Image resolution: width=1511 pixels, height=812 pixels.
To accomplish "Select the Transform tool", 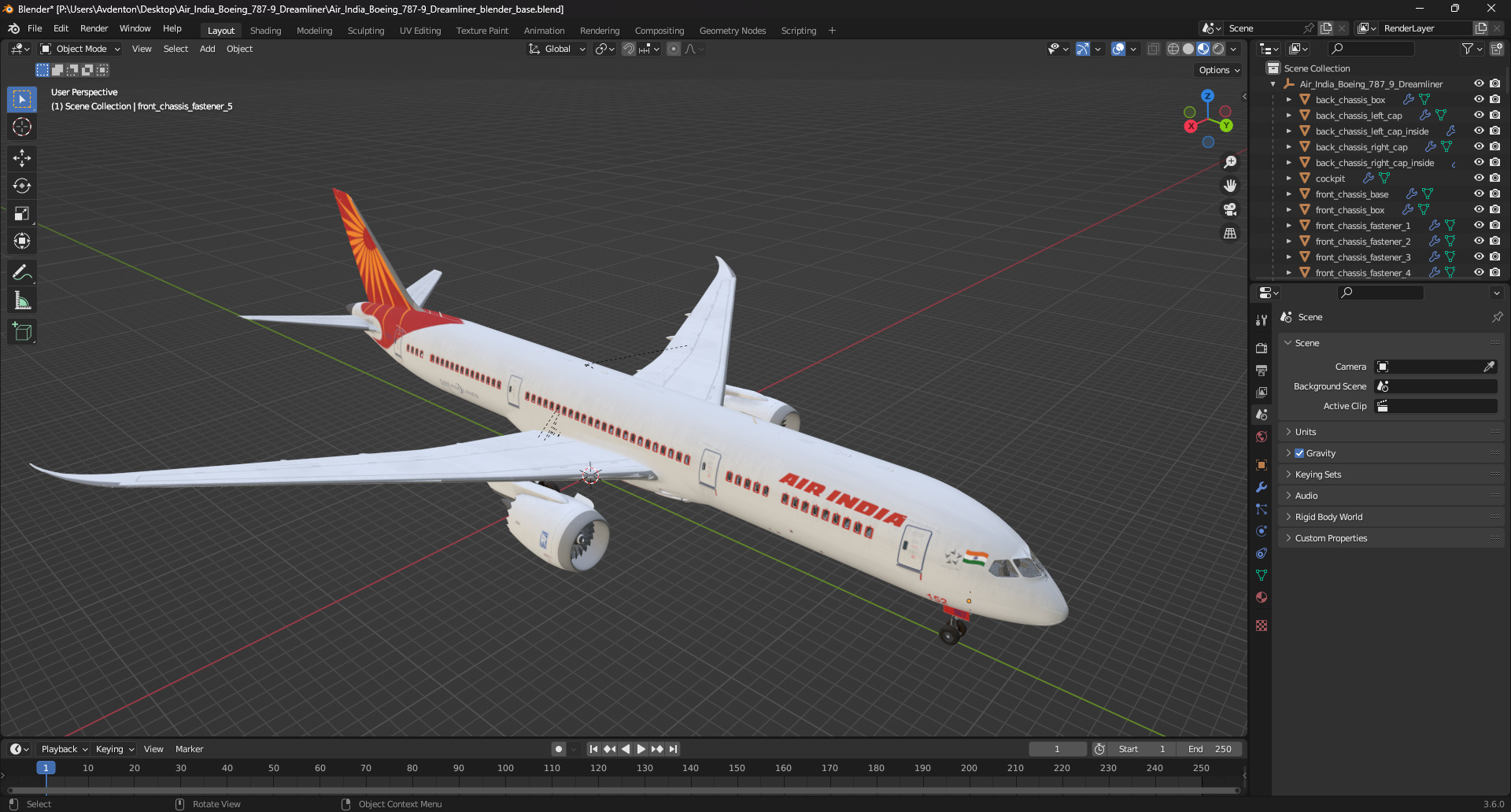I will 22,241.
